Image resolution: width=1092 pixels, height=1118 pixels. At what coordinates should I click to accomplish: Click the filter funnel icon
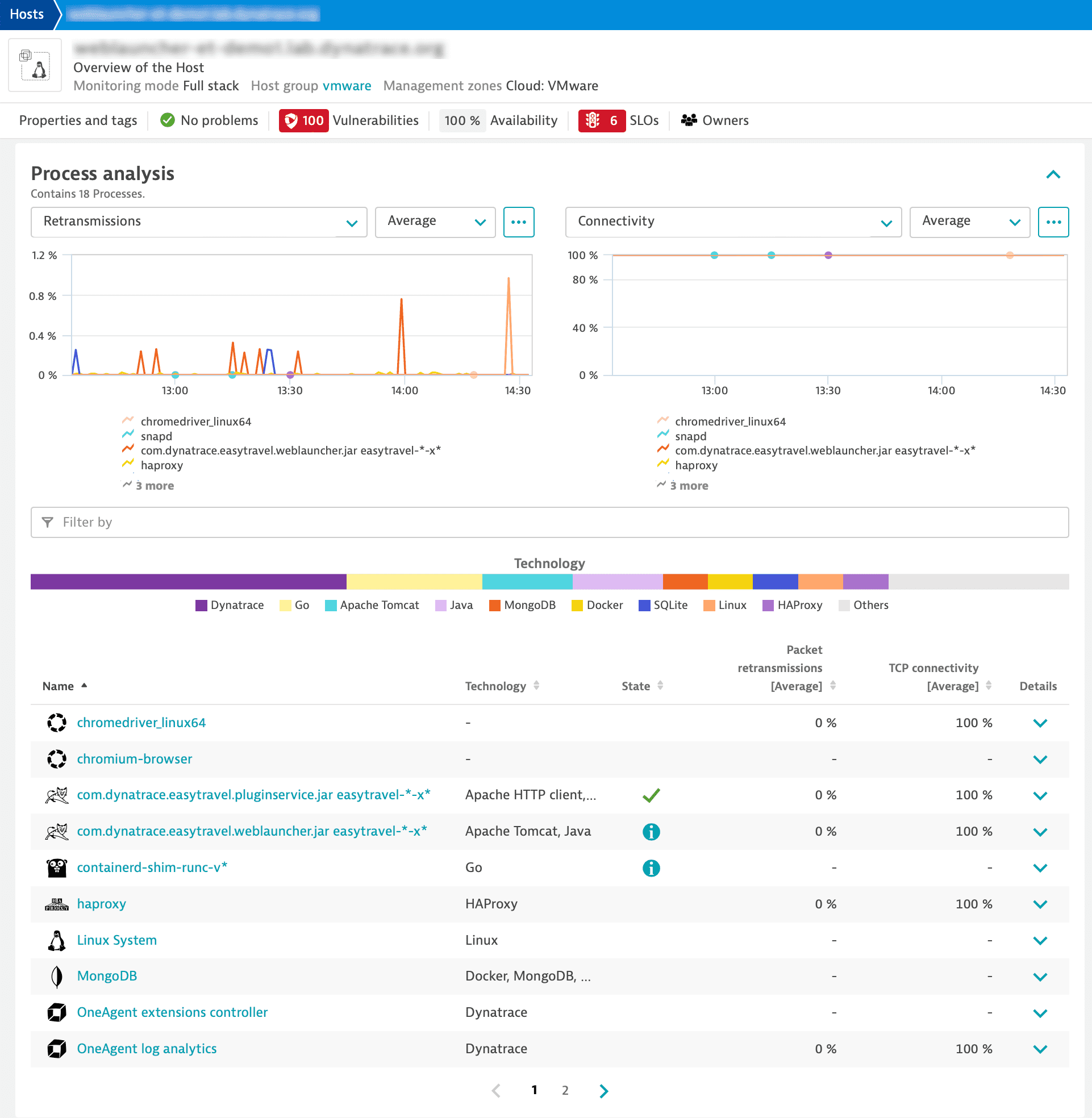[48, 522]
